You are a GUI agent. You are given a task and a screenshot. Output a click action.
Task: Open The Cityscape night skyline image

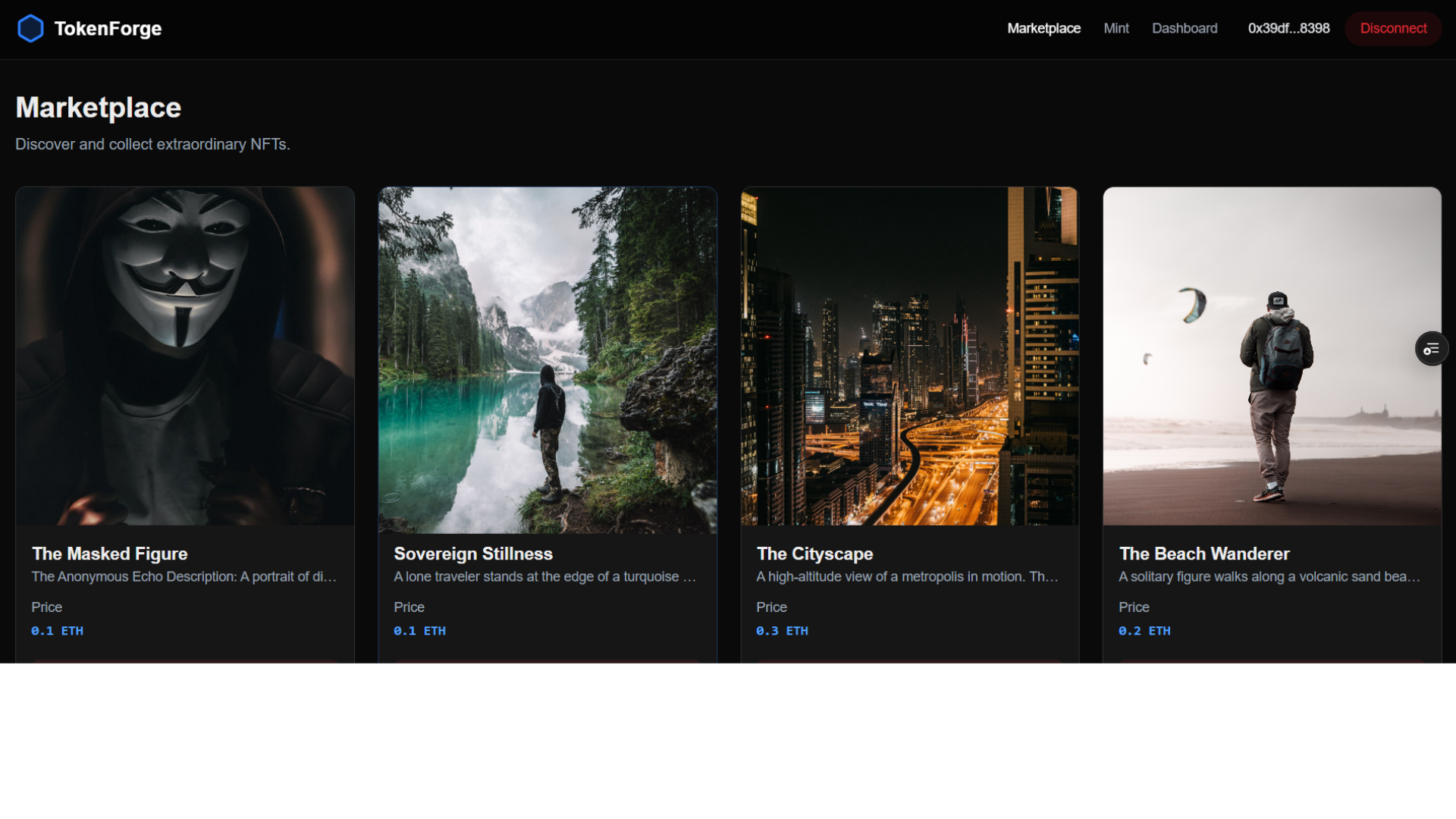tap(909, 356)
